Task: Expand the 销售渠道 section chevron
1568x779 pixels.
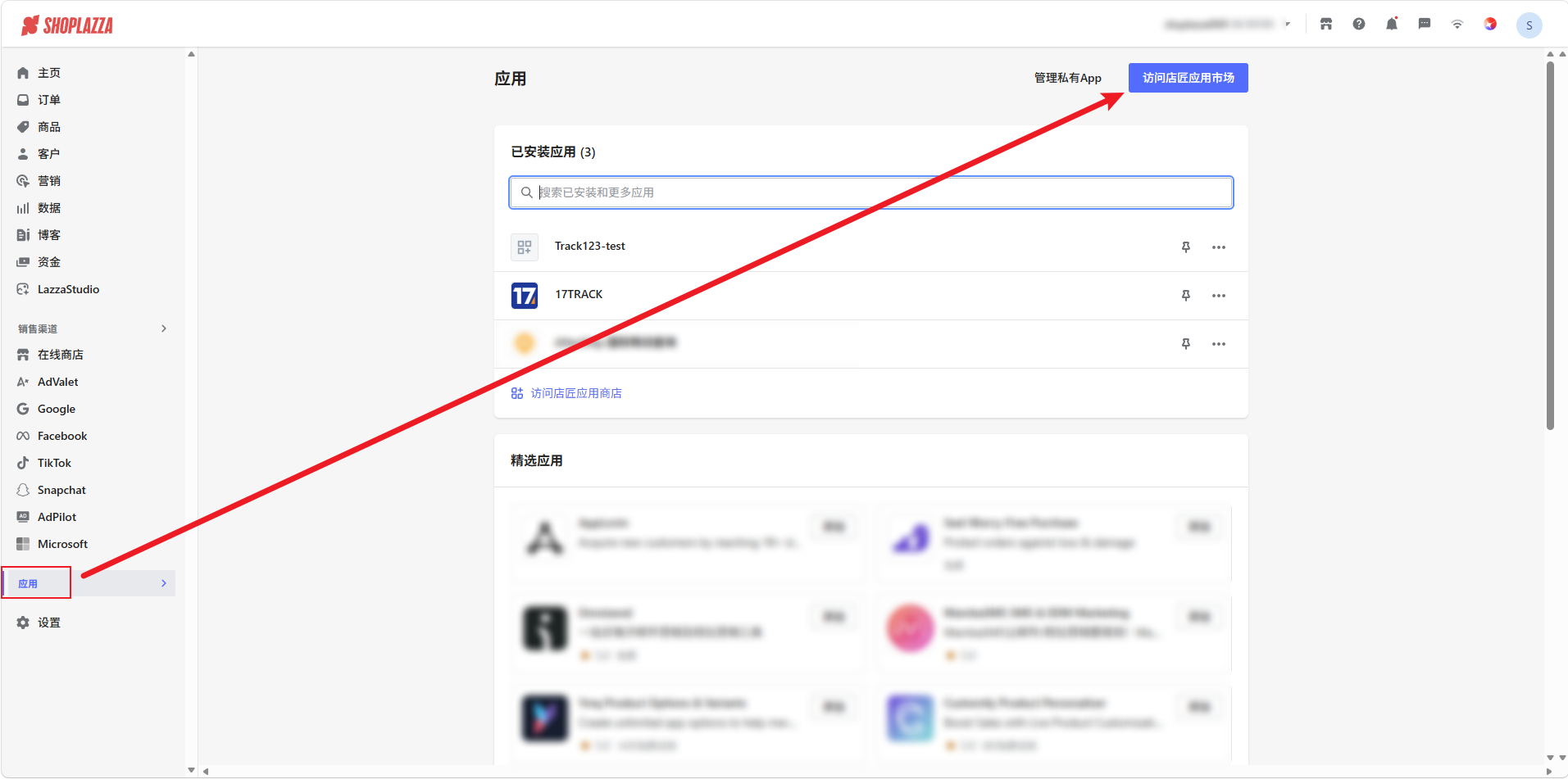Action: [x=164, y=328]
